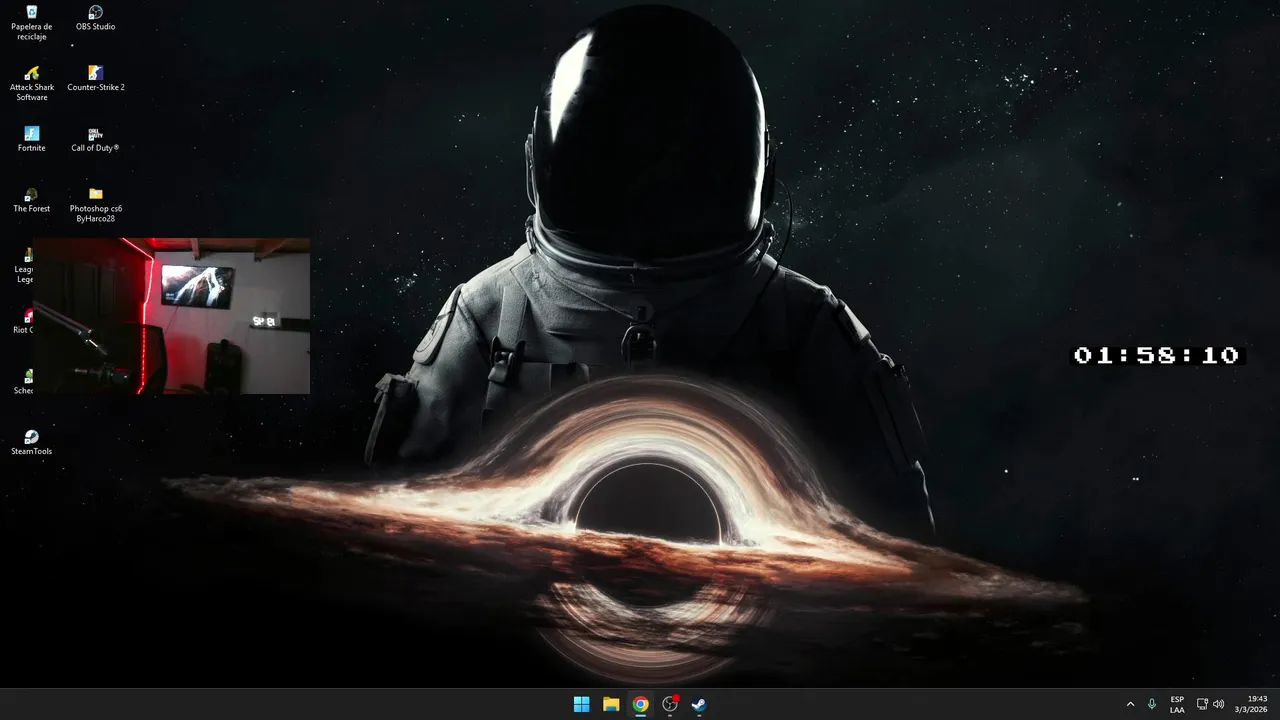Select the partly hidden Riot Client shortcut

pos(24,321)
